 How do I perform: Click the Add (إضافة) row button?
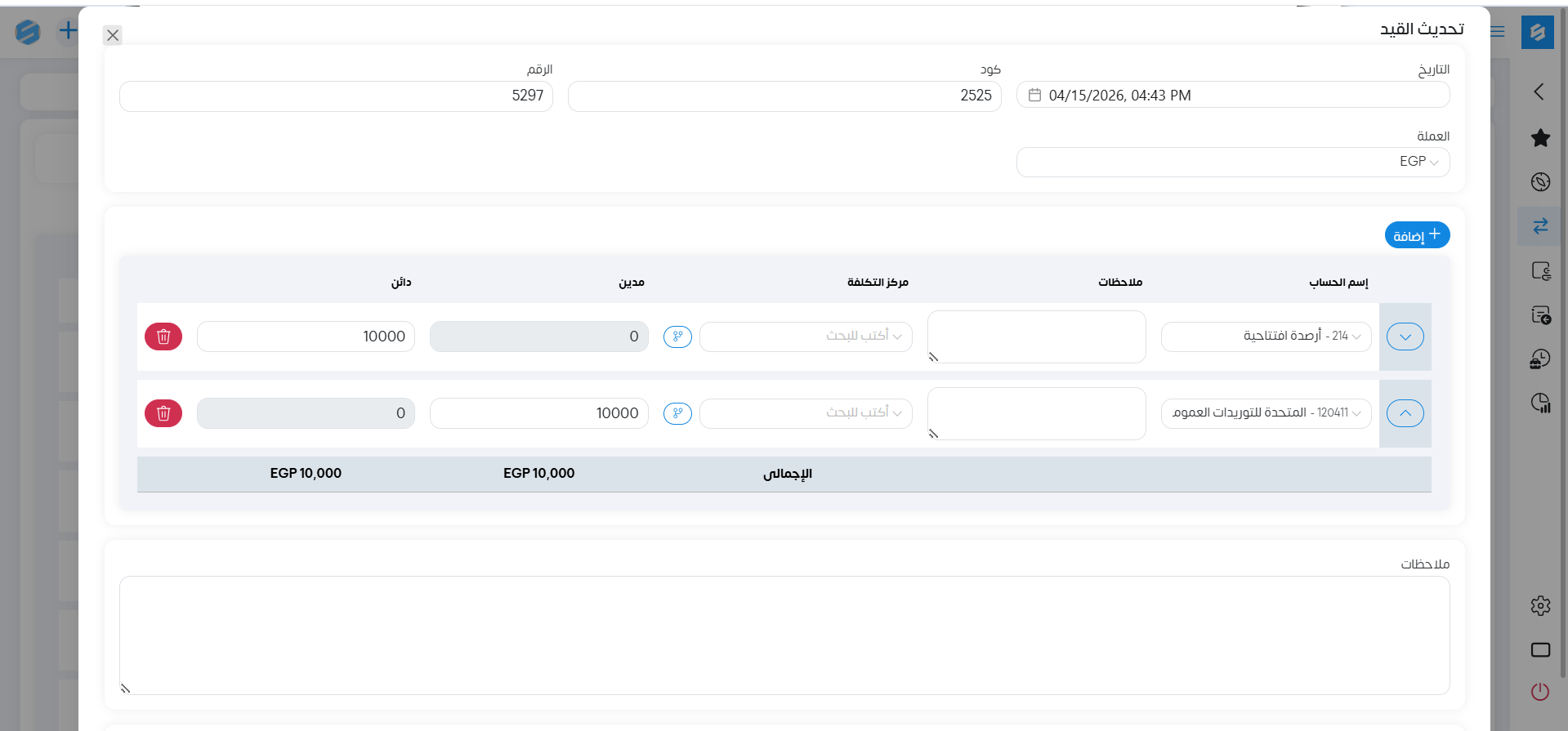(x=1417, y=235)
